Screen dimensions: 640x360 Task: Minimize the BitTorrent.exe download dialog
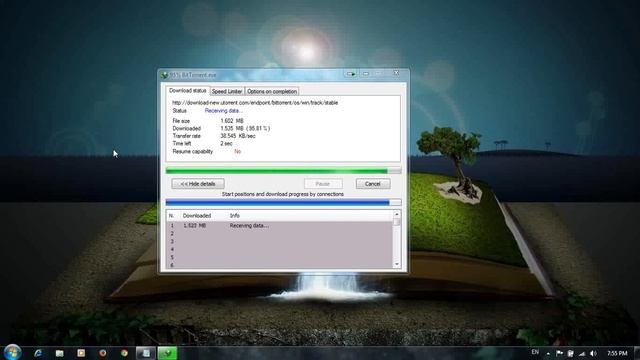pos(366,74)
